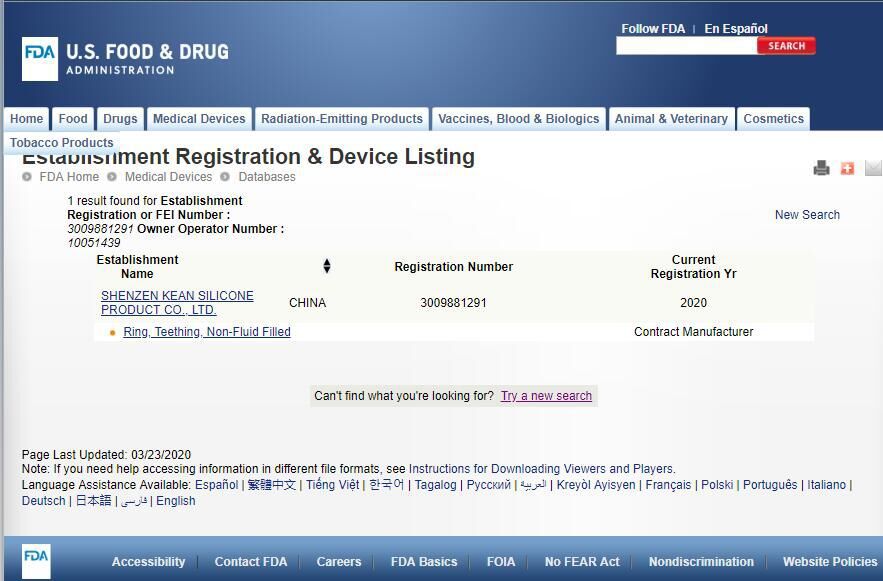The image size is (883, 581).
Task: Click the envelope email icon
Action: [x=873, y=168]
